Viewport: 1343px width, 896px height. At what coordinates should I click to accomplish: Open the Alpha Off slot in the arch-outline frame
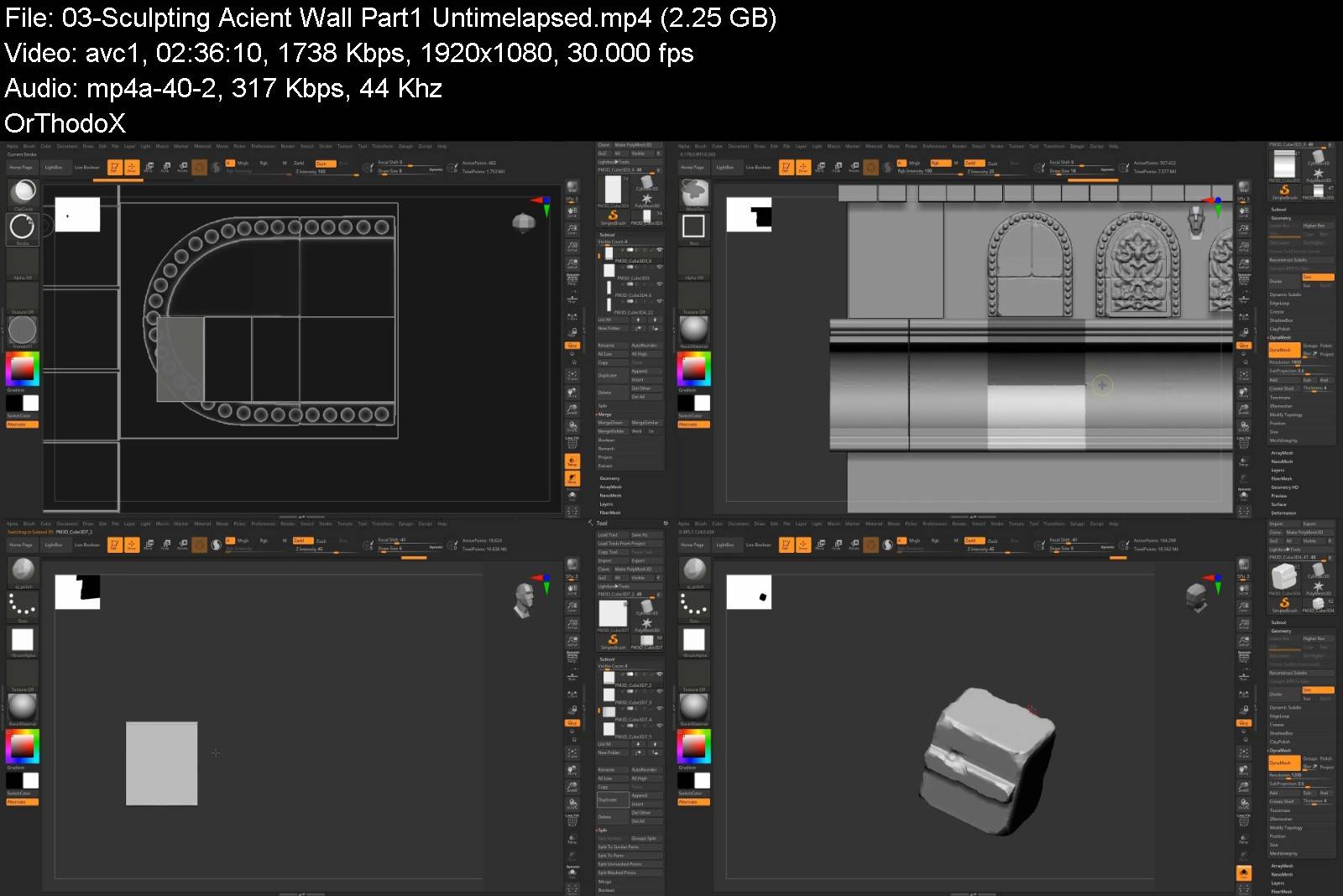[x=23, y=263]
